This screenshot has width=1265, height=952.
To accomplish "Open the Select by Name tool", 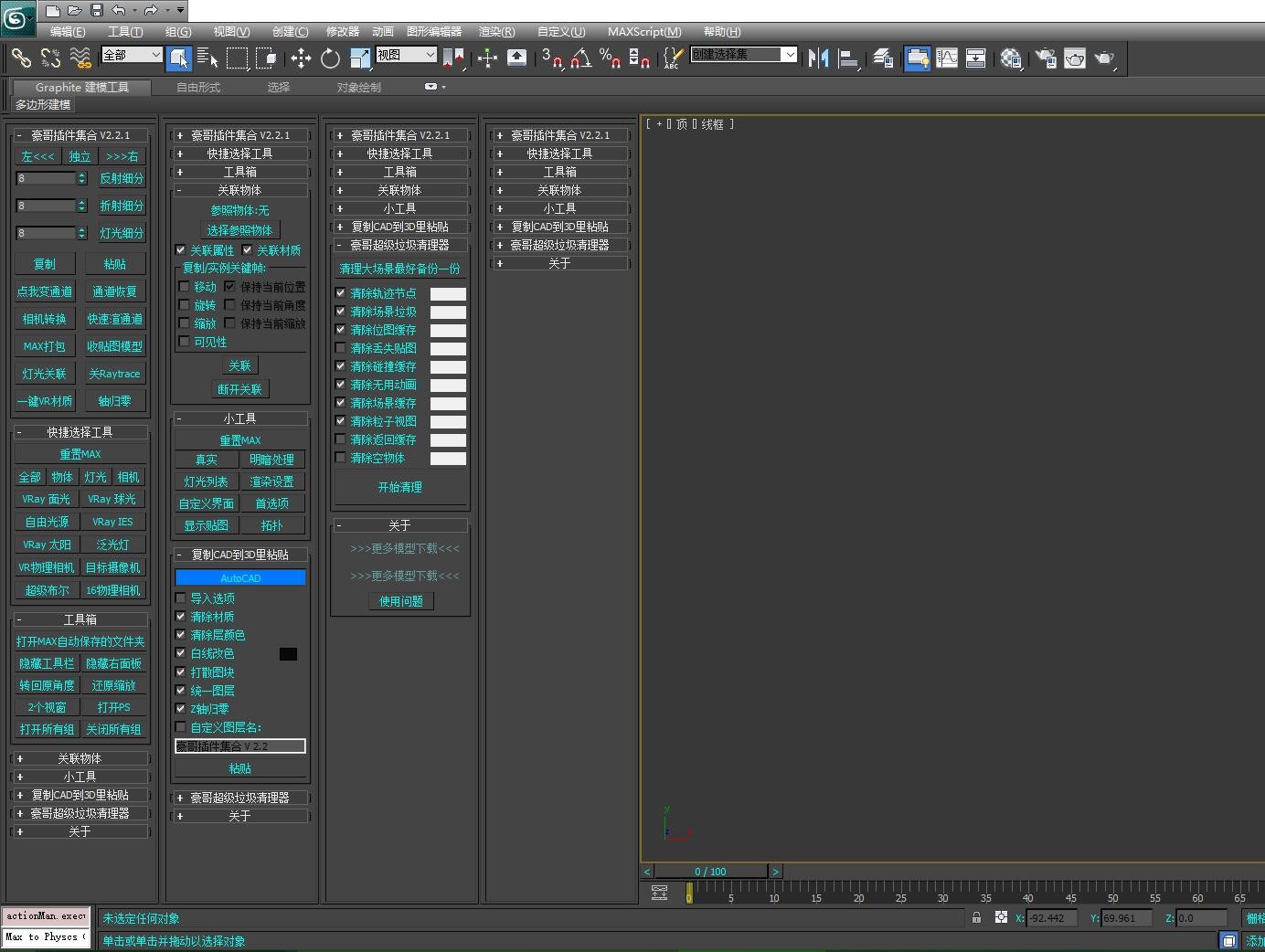I will [207, 58].
